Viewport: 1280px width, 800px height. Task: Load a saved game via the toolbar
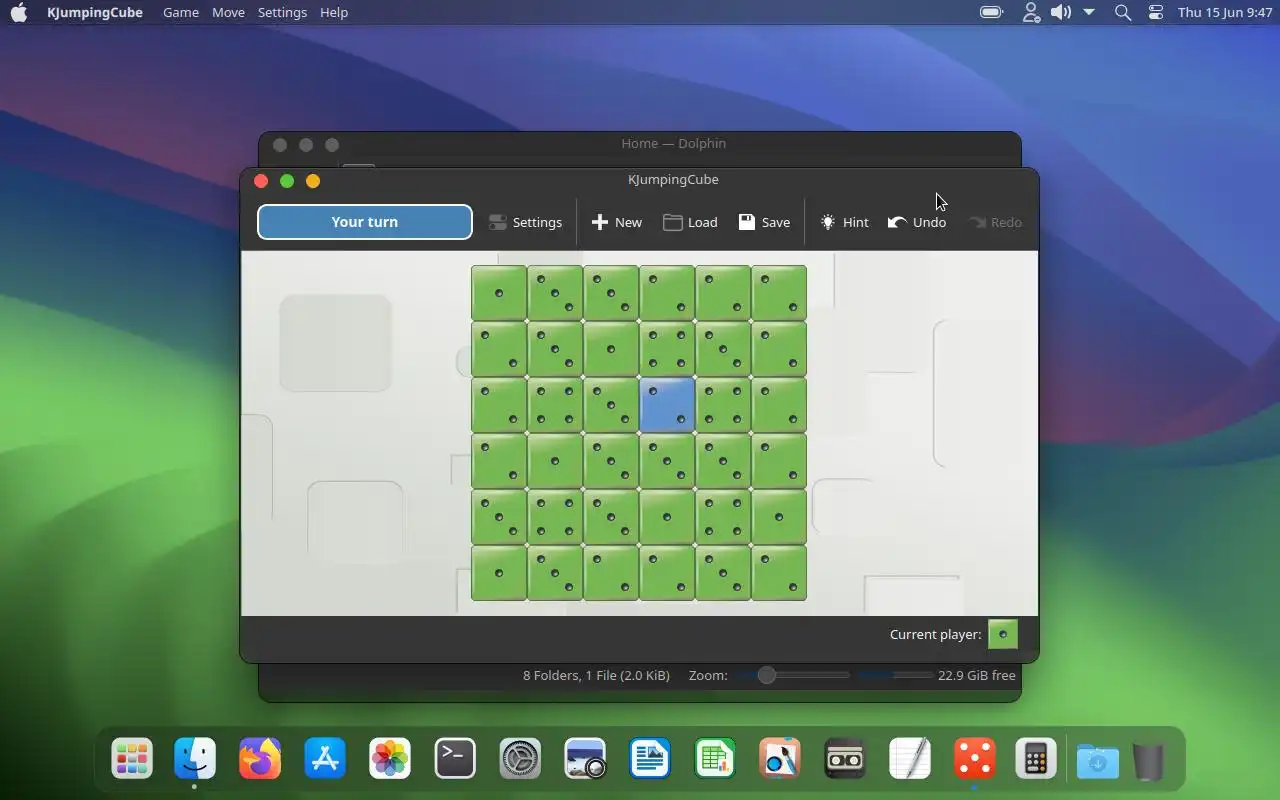pos(690,222)
